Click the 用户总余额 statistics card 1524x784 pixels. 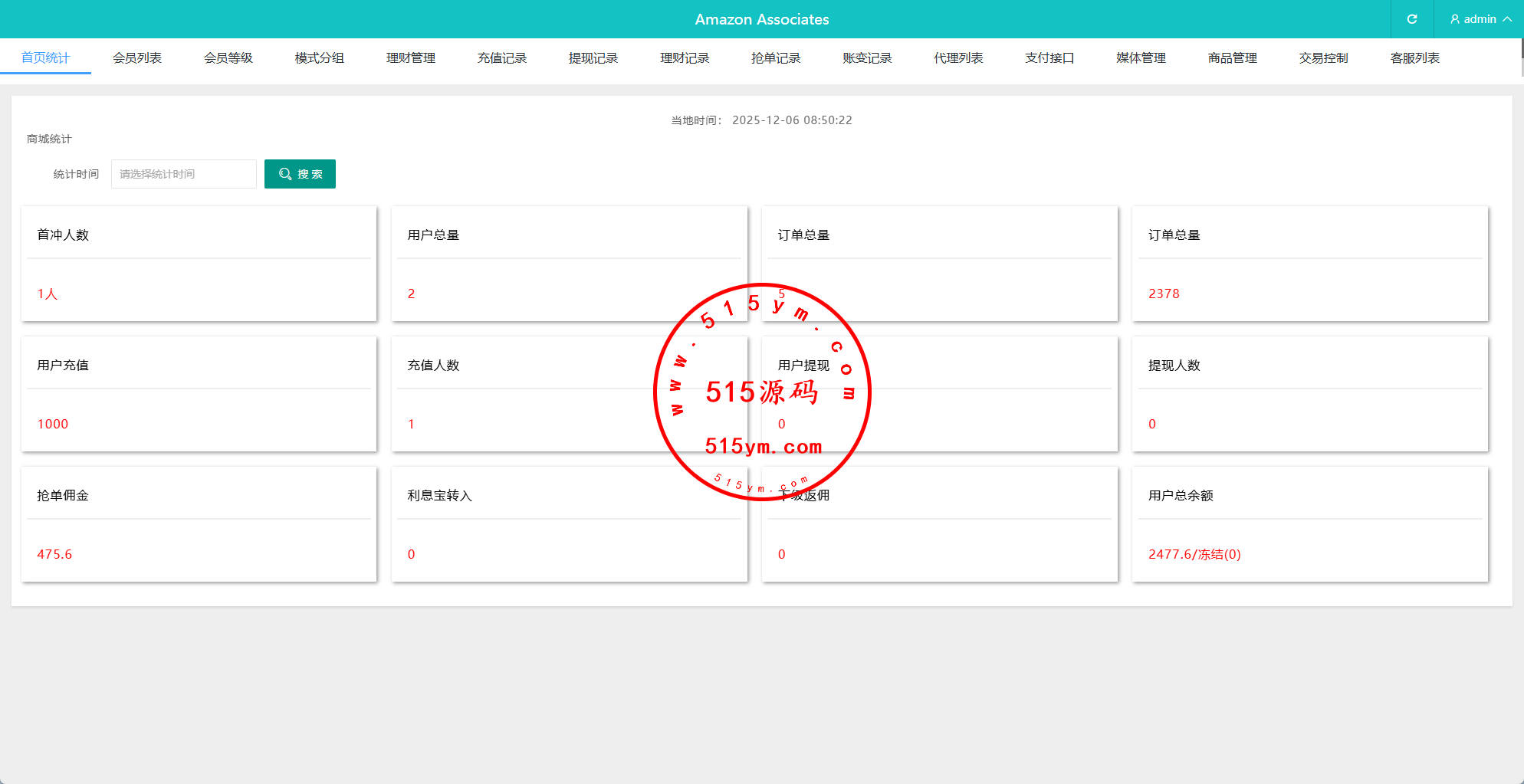pos(1309,524)
